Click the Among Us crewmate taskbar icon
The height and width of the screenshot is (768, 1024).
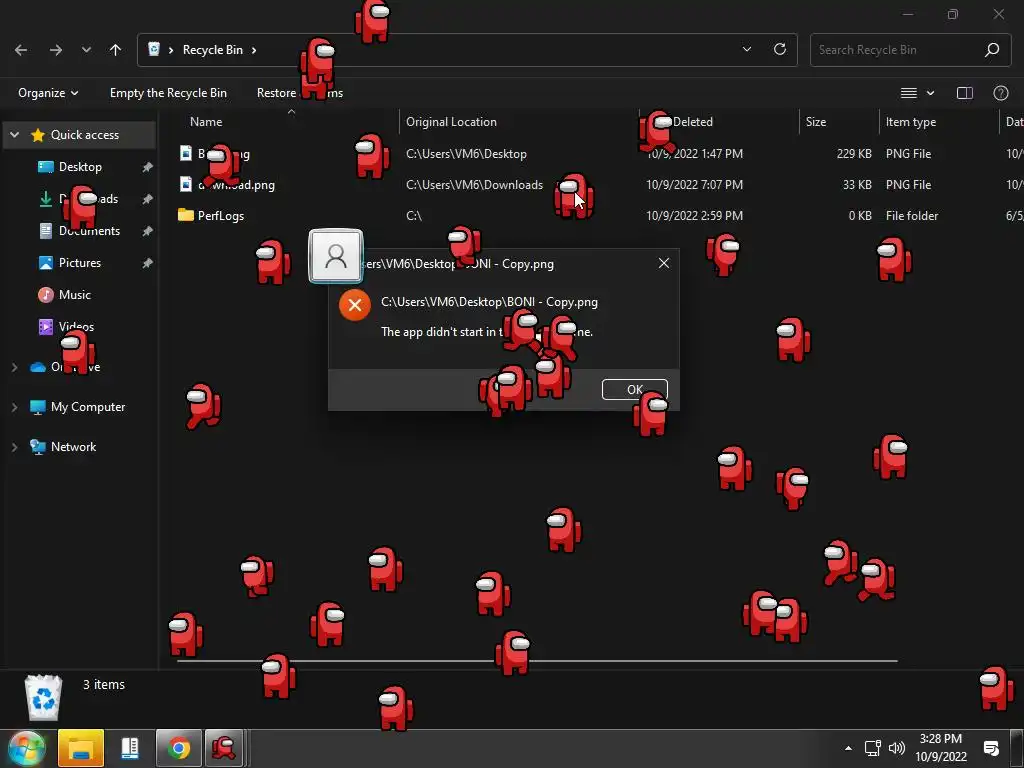(x=224, y=748)
